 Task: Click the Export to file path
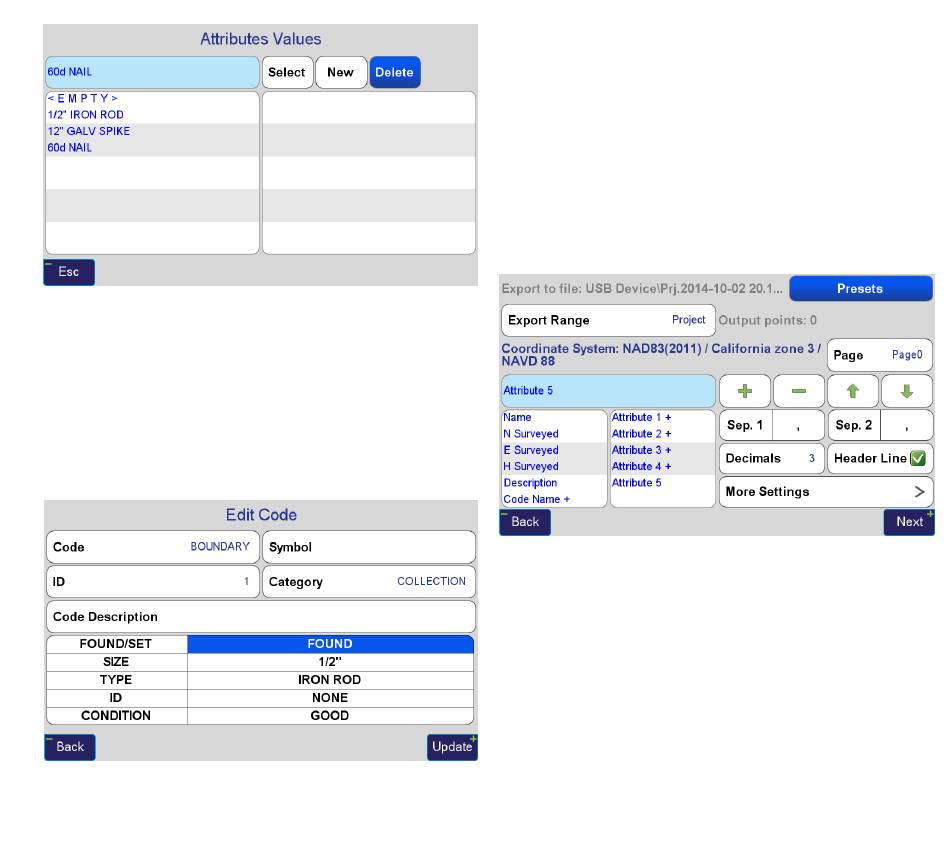click(x=642, y=288)
